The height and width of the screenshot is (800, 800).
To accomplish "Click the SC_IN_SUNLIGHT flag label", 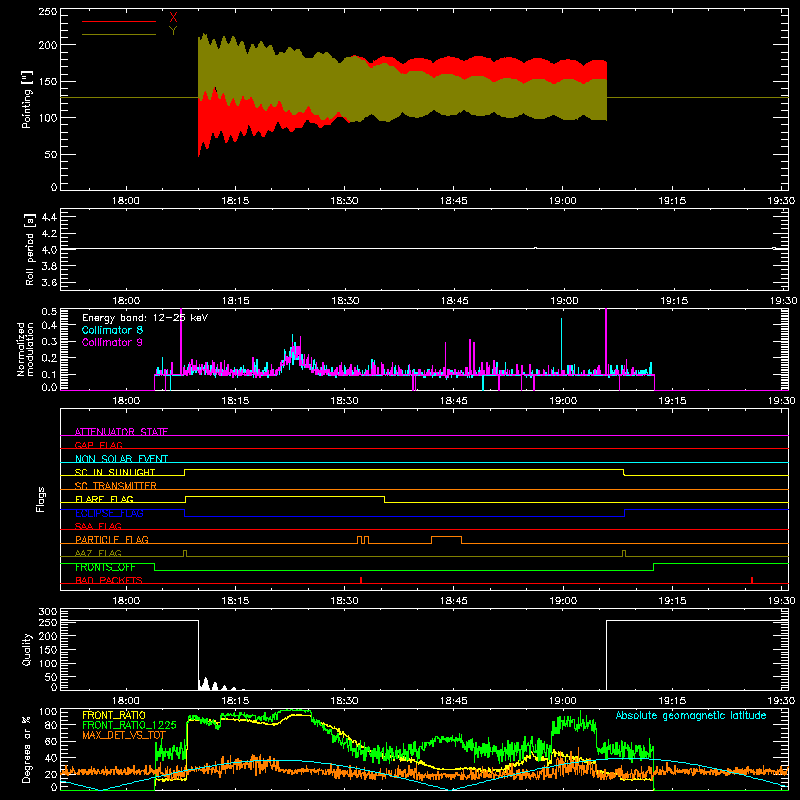I will (115, 472).
